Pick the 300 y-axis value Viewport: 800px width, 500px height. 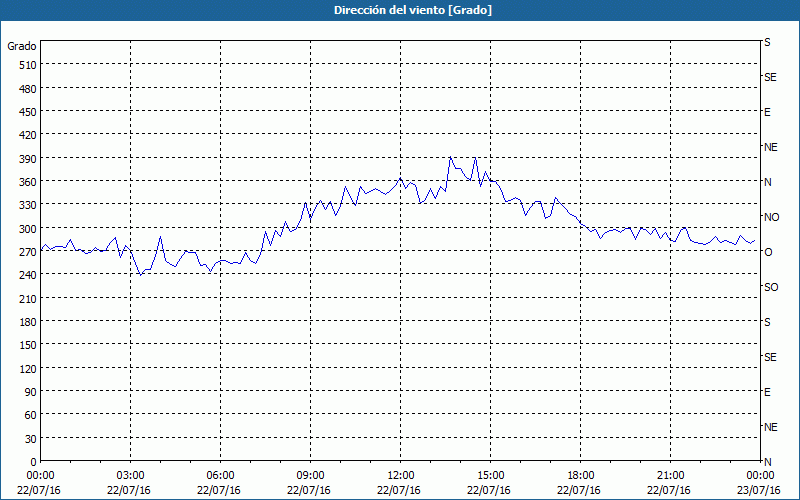28,229
